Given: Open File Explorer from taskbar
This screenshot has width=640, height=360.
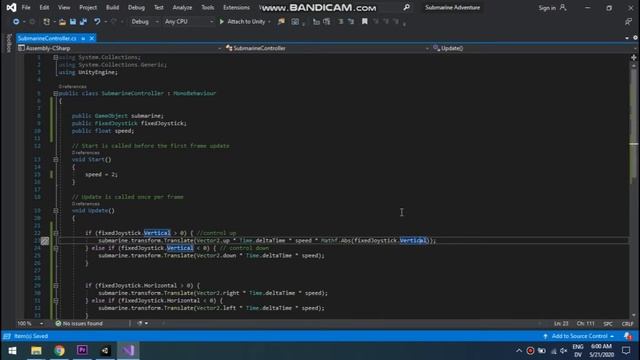Looking at the screenshot, I should point(36,351).
